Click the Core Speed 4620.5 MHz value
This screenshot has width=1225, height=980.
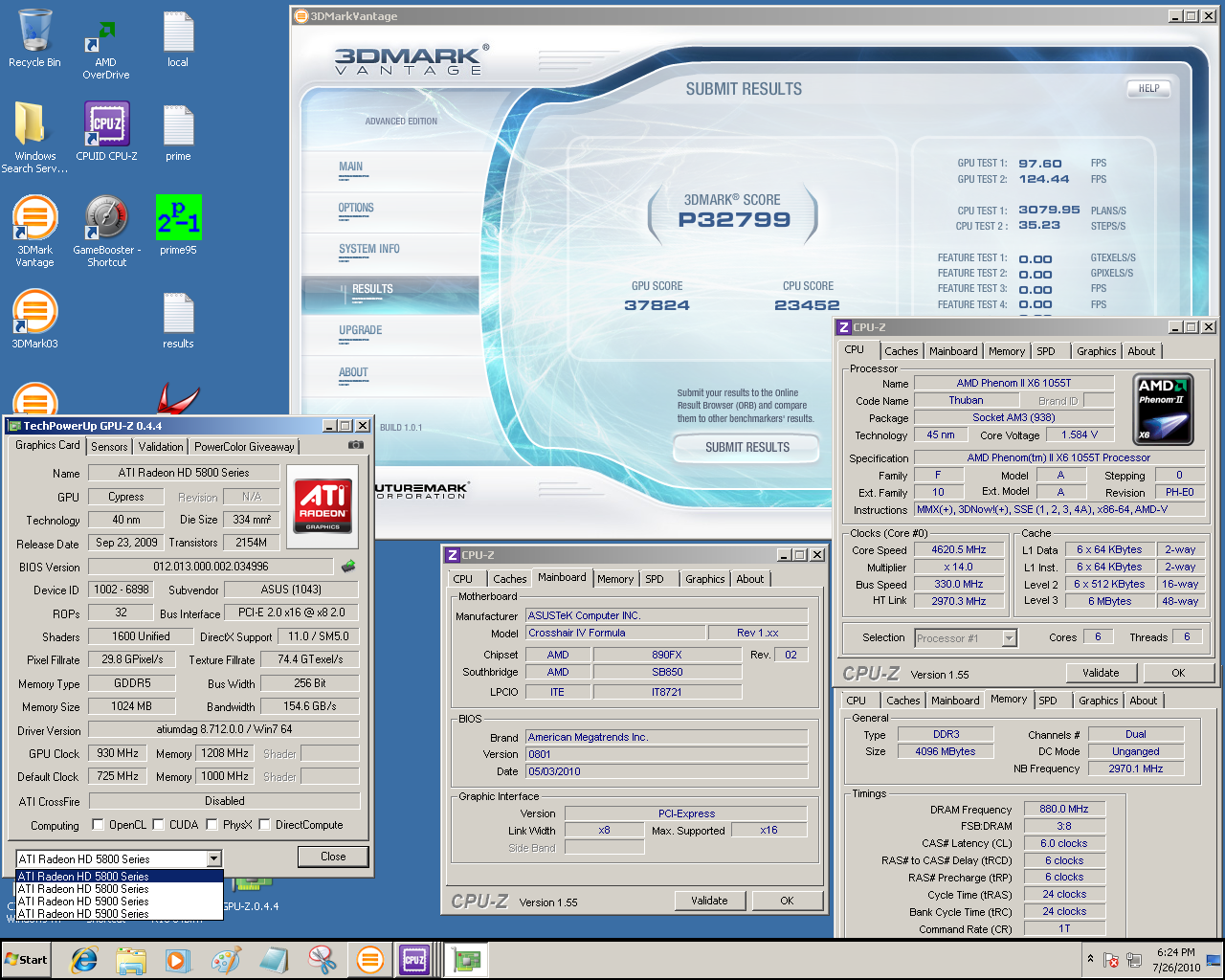959,549
